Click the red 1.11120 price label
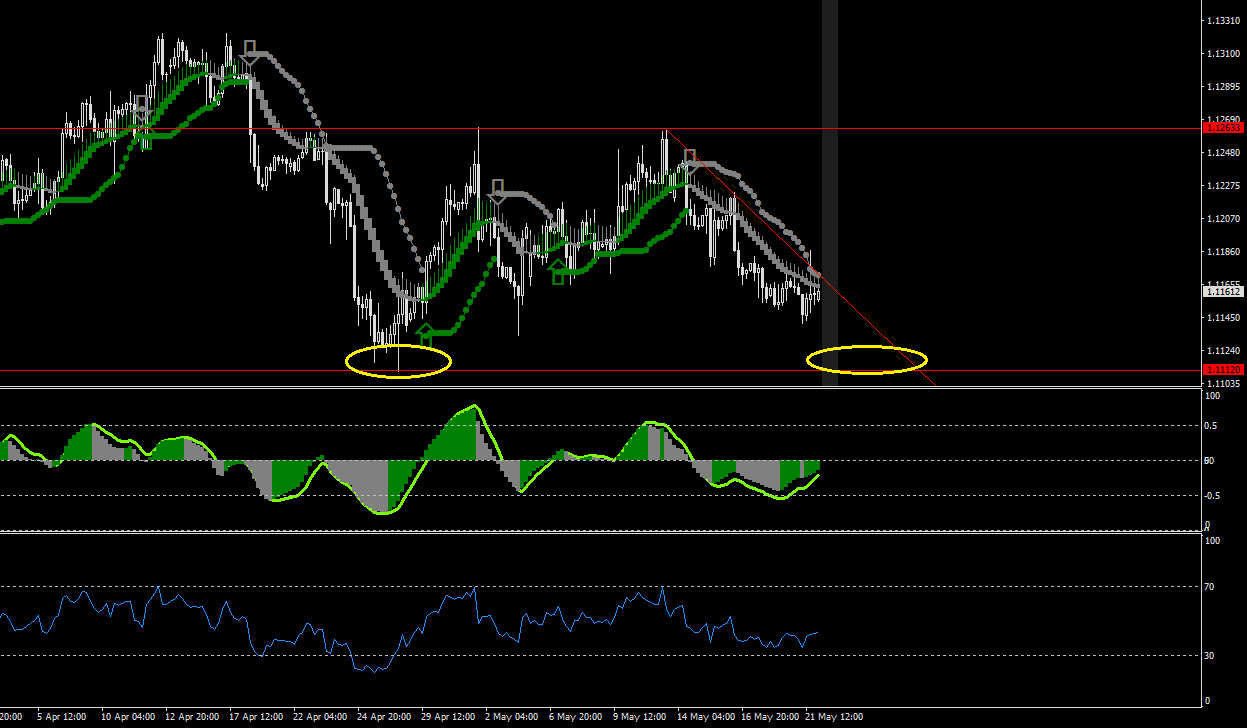Image resolution: width=1247 pixels, height=728 pixels. 1223,370
